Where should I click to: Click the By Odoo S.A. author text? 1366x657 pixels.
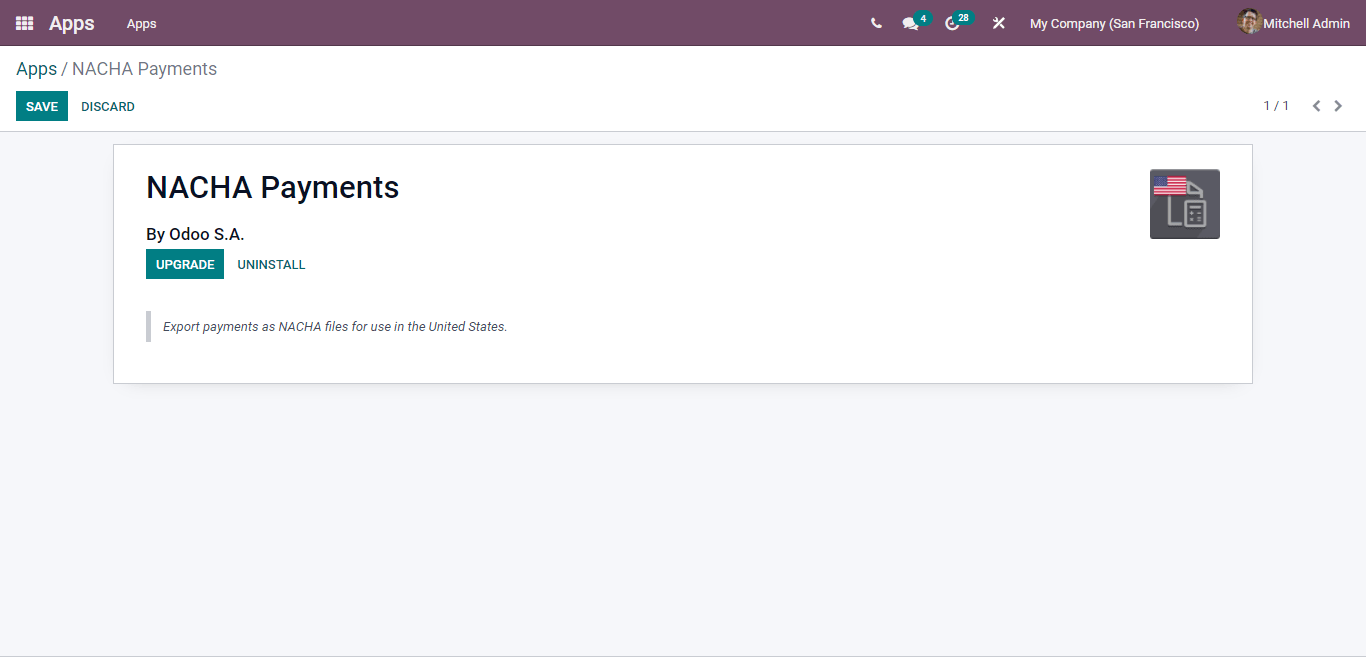tap(195, 234)
